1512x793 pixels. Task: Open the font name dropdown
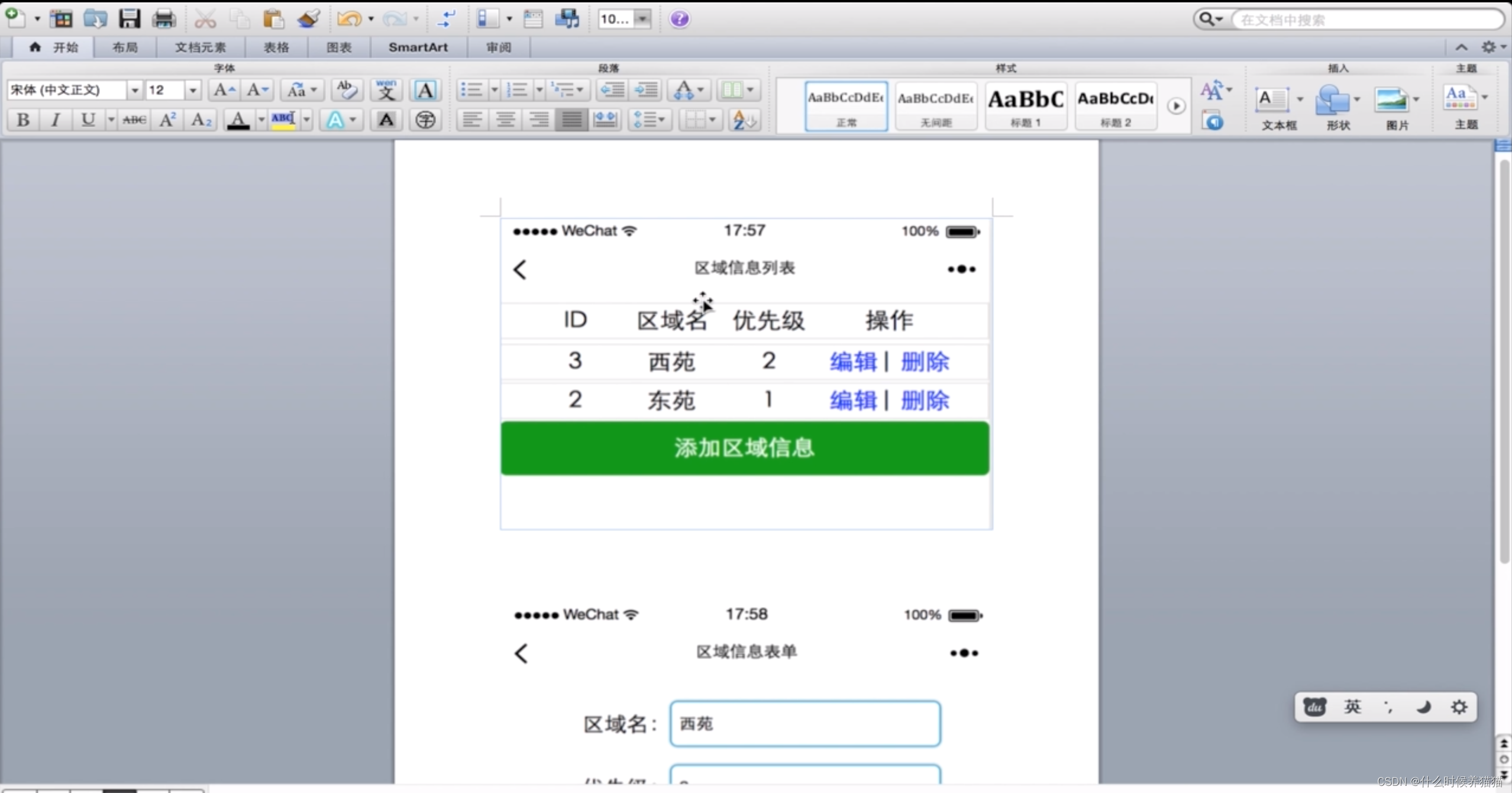[135, 90]
